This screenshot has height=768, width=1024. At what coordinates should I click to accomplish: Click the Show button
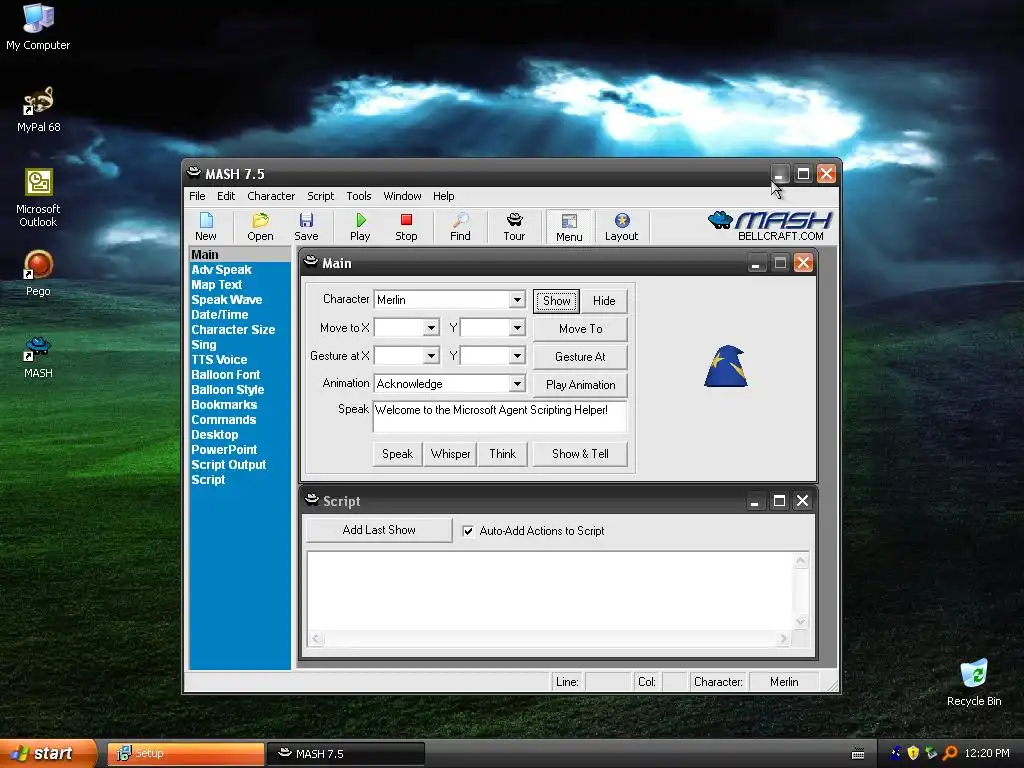(556, 301)
